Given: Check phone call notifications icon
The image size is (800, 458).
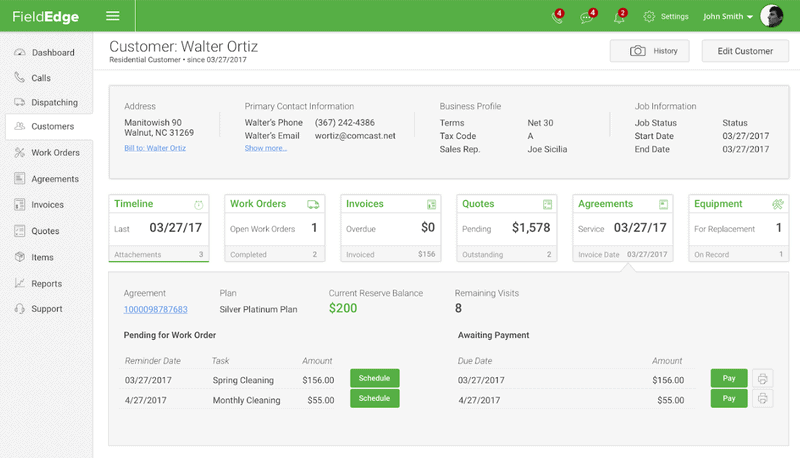Looking at the screenshot, I should pyautogui.click(x=557, y=17).
